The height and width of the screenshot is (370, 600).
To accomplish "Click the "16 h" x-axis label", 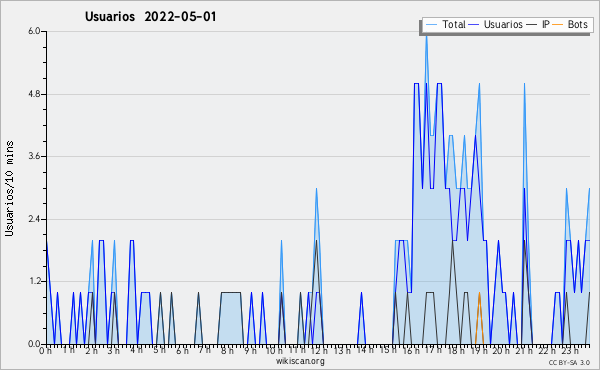I will (411, 350).
